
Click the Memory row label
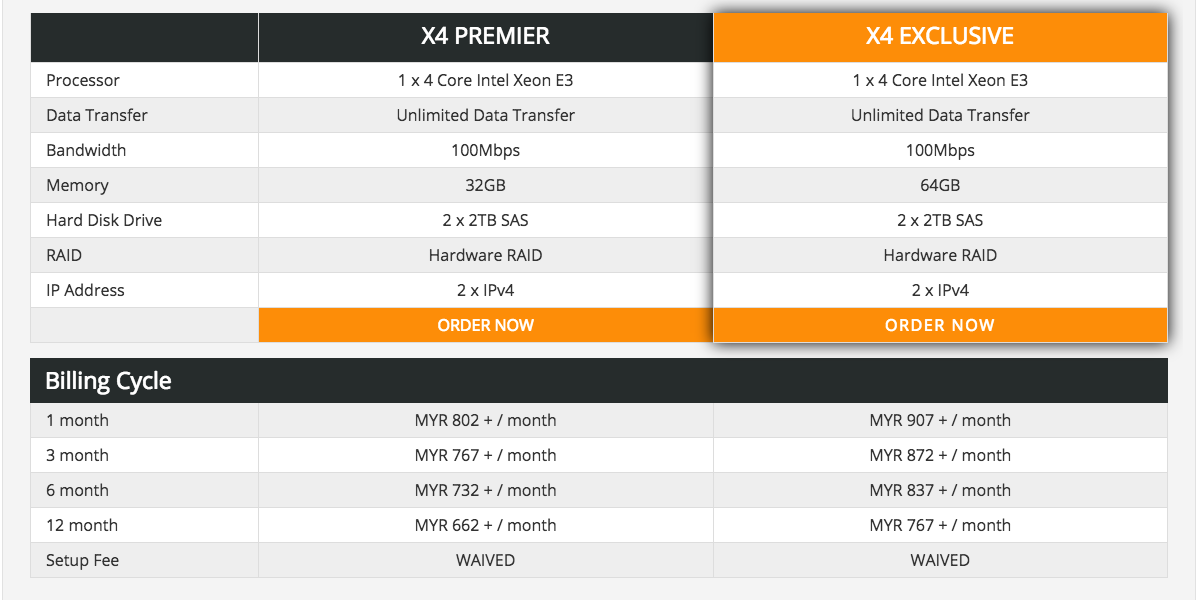(77, 186)
